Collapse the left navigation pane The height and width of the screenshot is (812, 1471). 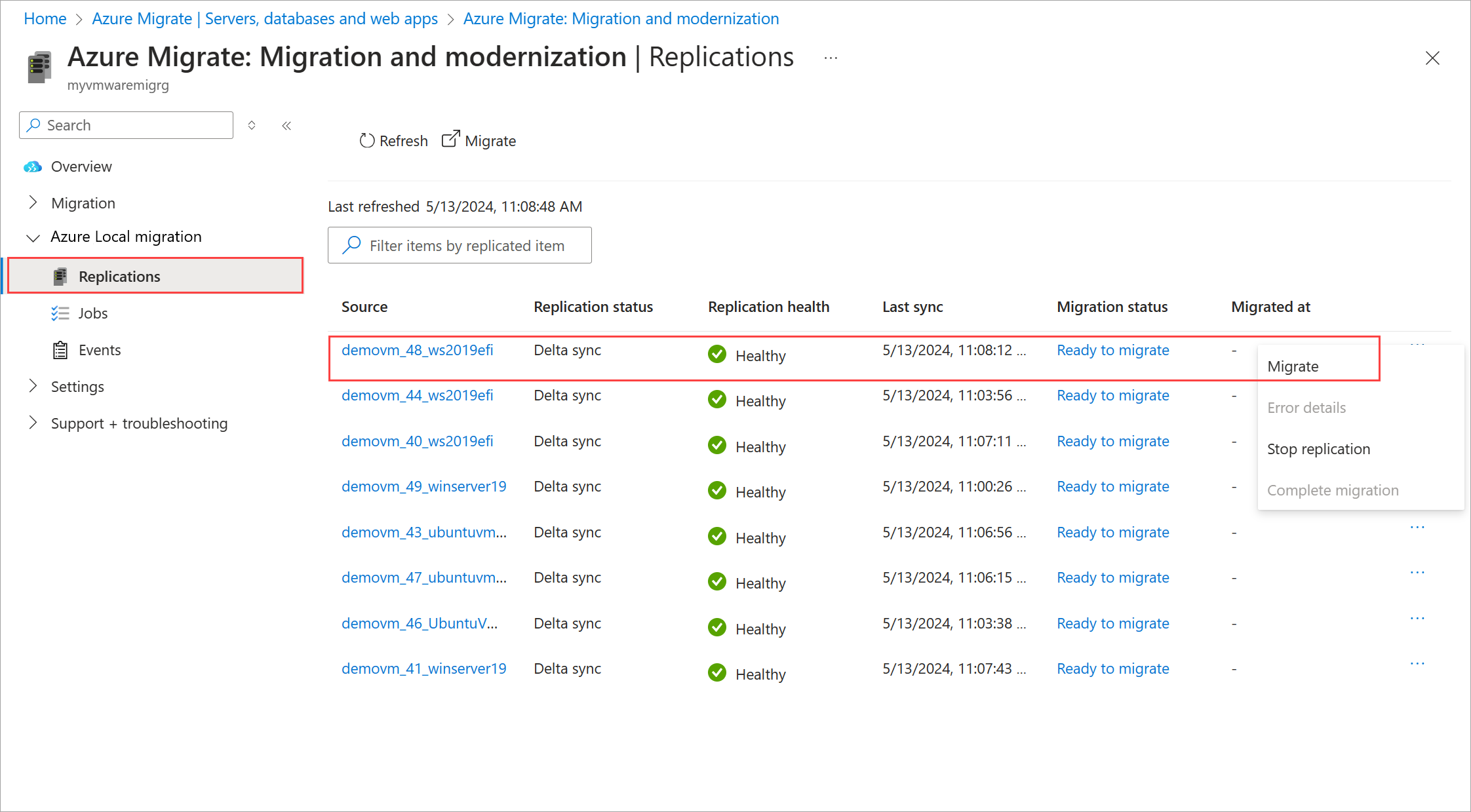[286, 125]
